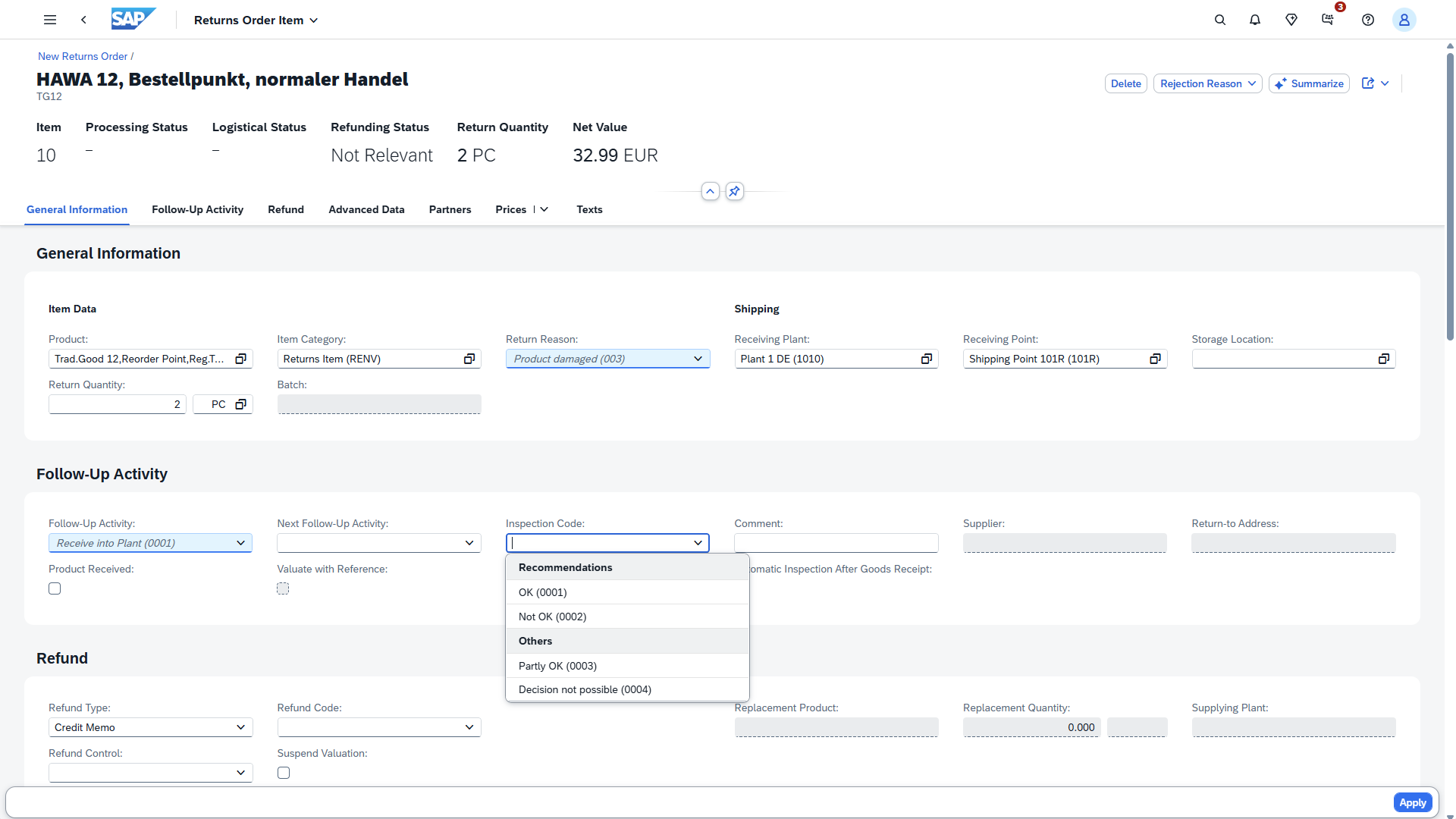
Task: Select Not OK (0002) option
Action: pos(552,617)
